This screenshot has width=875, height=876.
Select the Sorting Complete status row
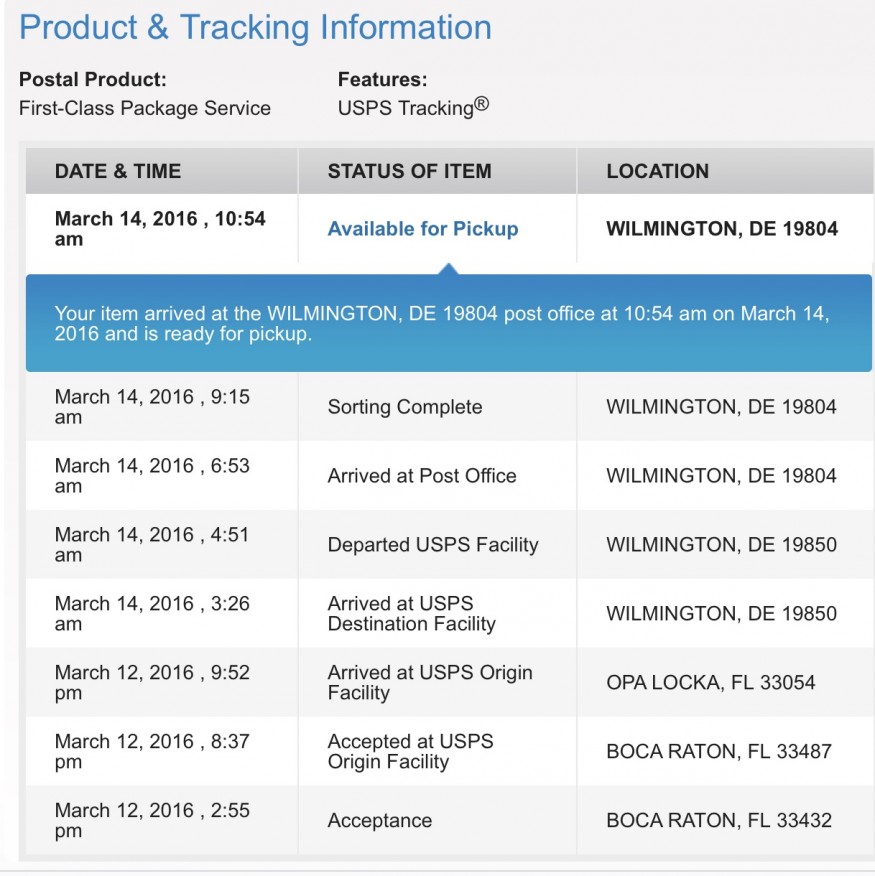click(x=449, y=407)
